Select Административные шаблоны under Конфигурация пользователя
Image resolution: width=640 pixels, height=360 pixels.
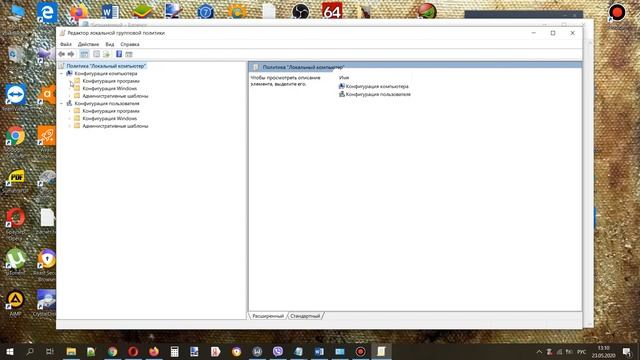(115, 126)
